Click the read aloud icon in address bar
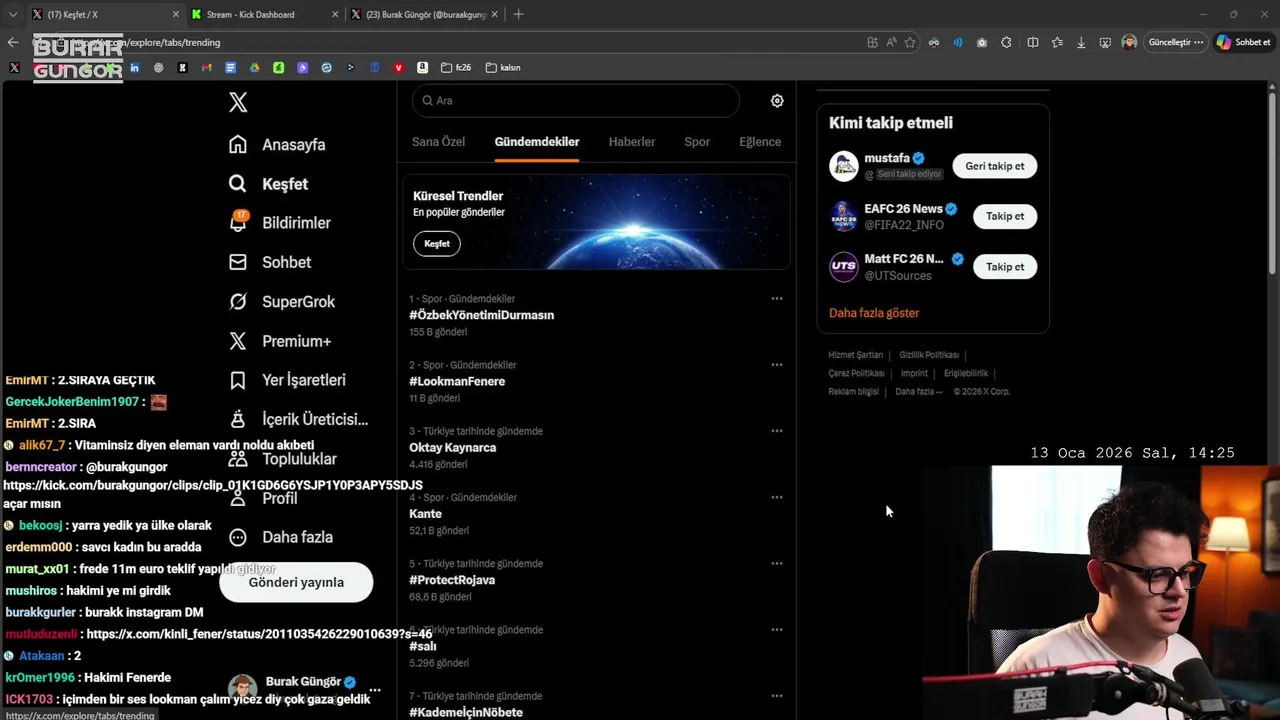The height and width of the screenshot is (720, 1280). coord(891,42)
